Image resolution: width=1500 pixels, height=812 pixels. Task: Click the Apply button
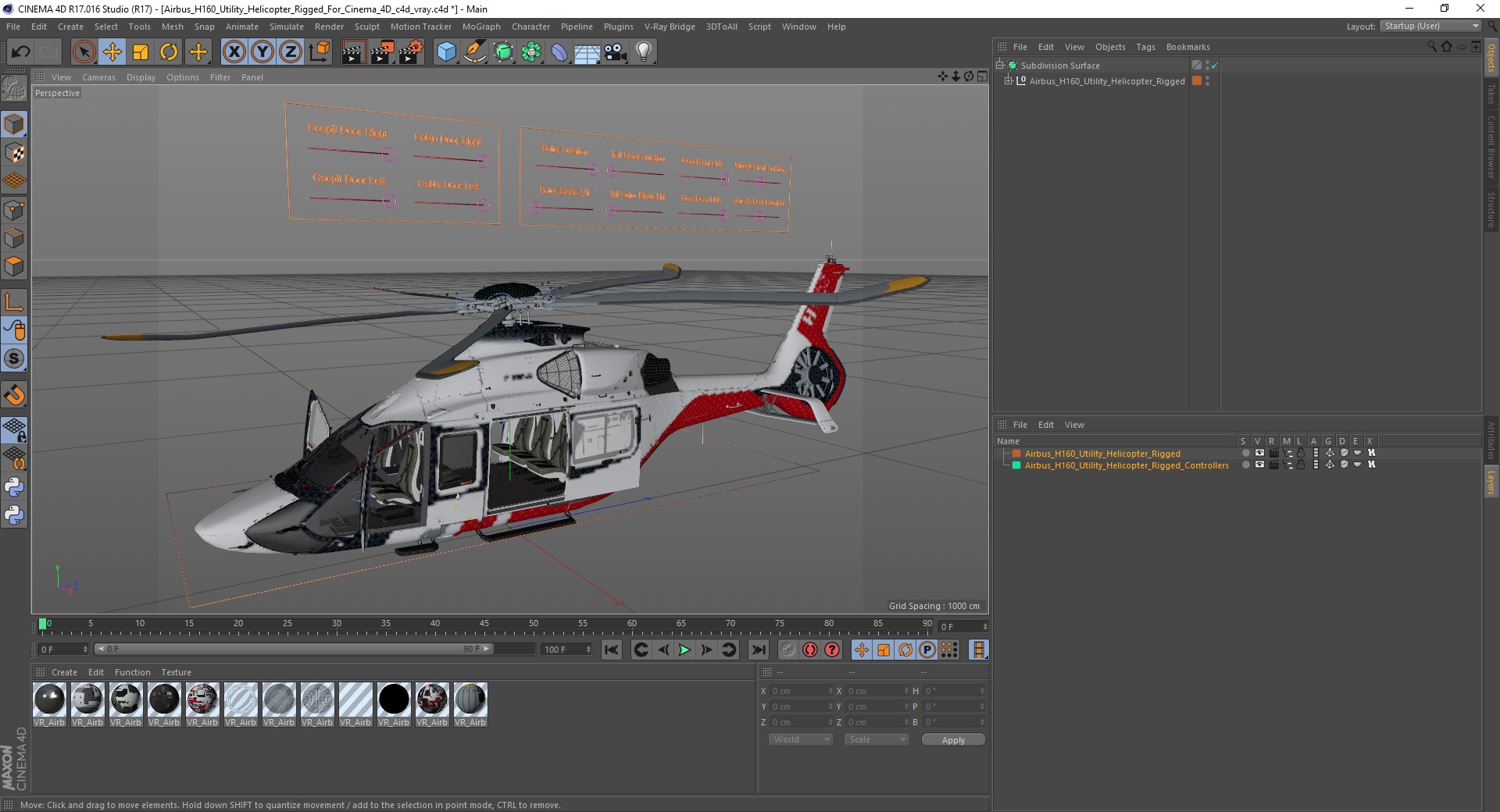[x=953, y=740]
